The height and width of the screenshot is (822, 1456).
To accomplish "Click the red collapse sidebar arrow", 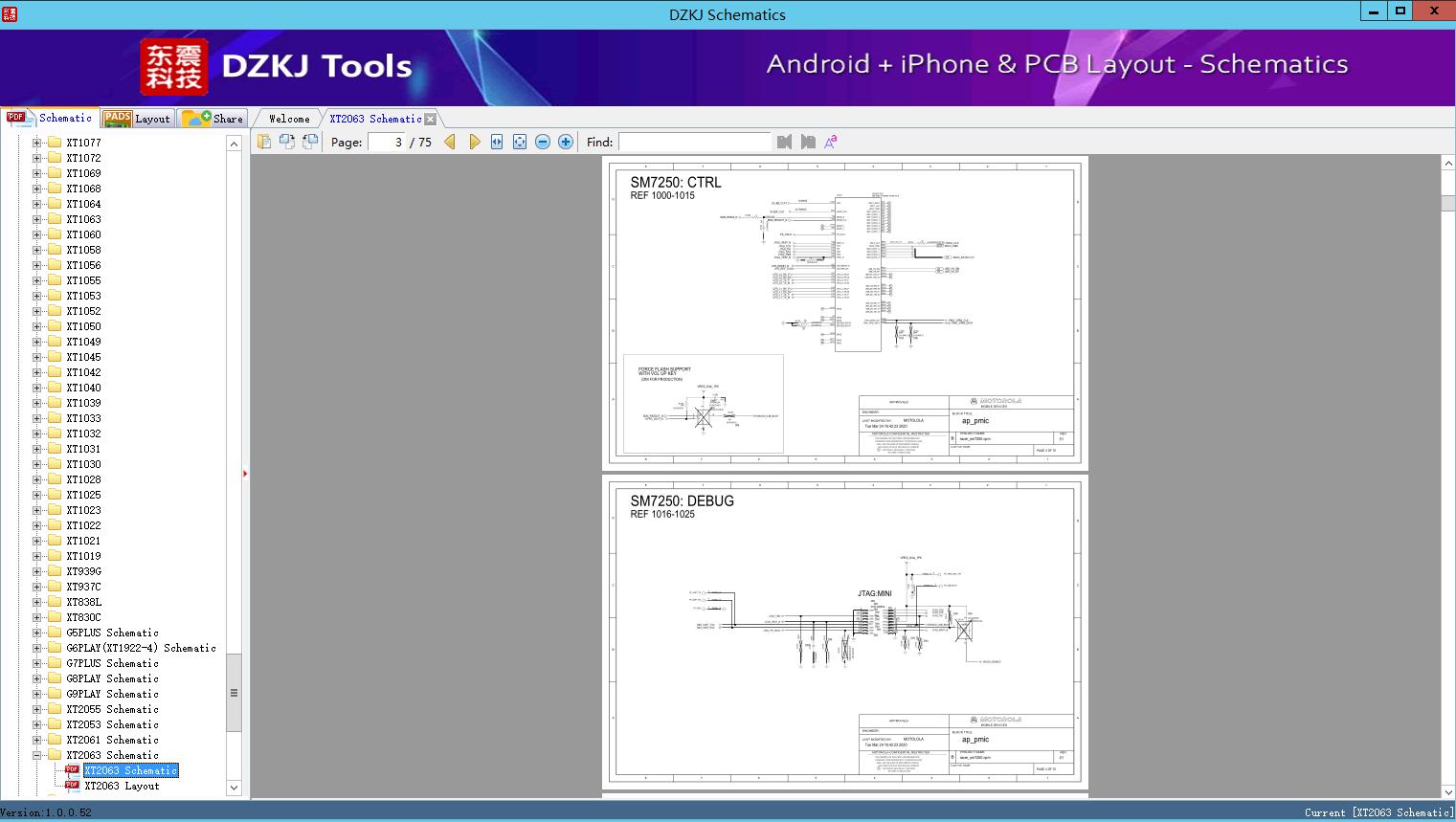I will (245, 474).
